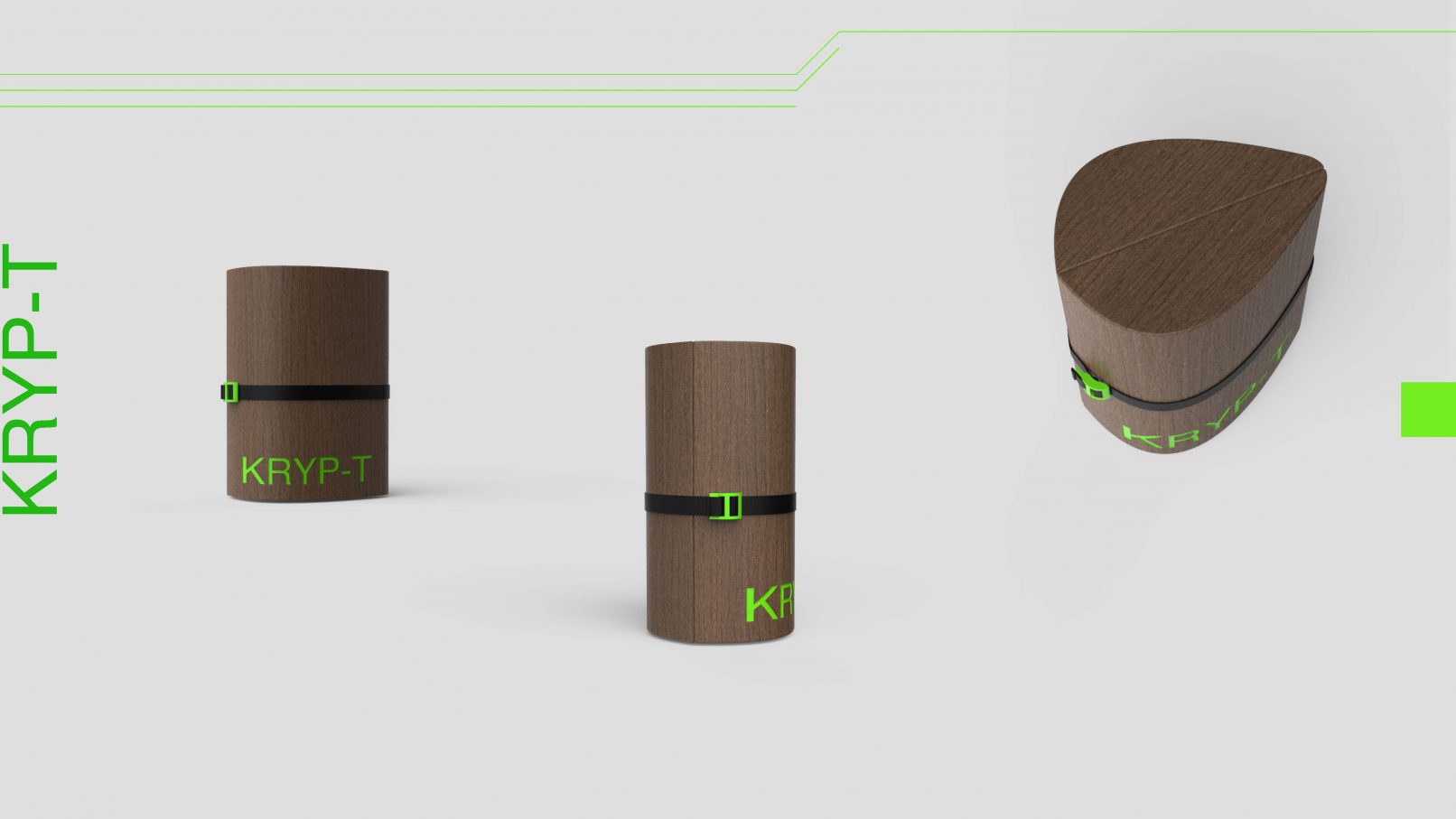
Task: Click the green buckle on the left container
Action: pos(229,392)
